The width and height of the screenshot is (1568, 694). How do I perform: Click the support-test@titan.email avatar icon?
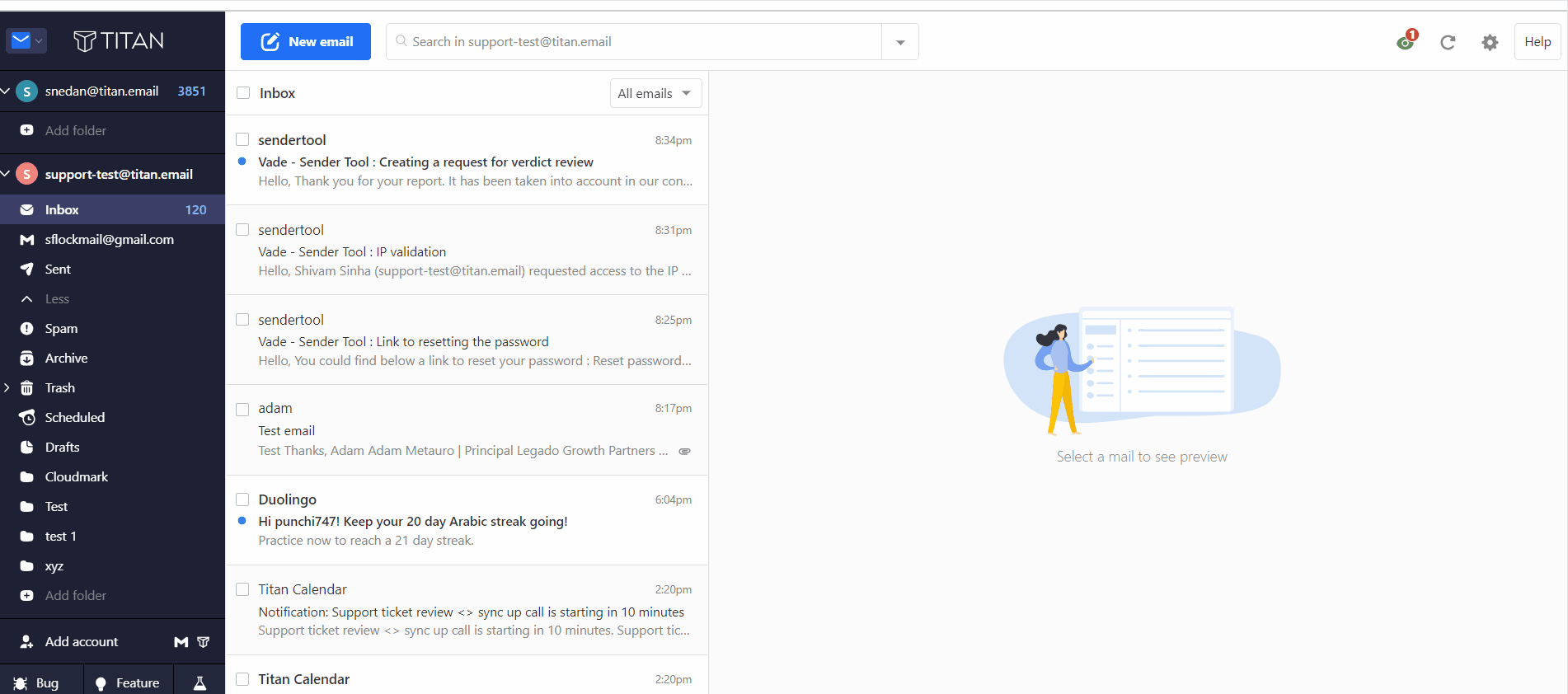(x=27, y=174)
